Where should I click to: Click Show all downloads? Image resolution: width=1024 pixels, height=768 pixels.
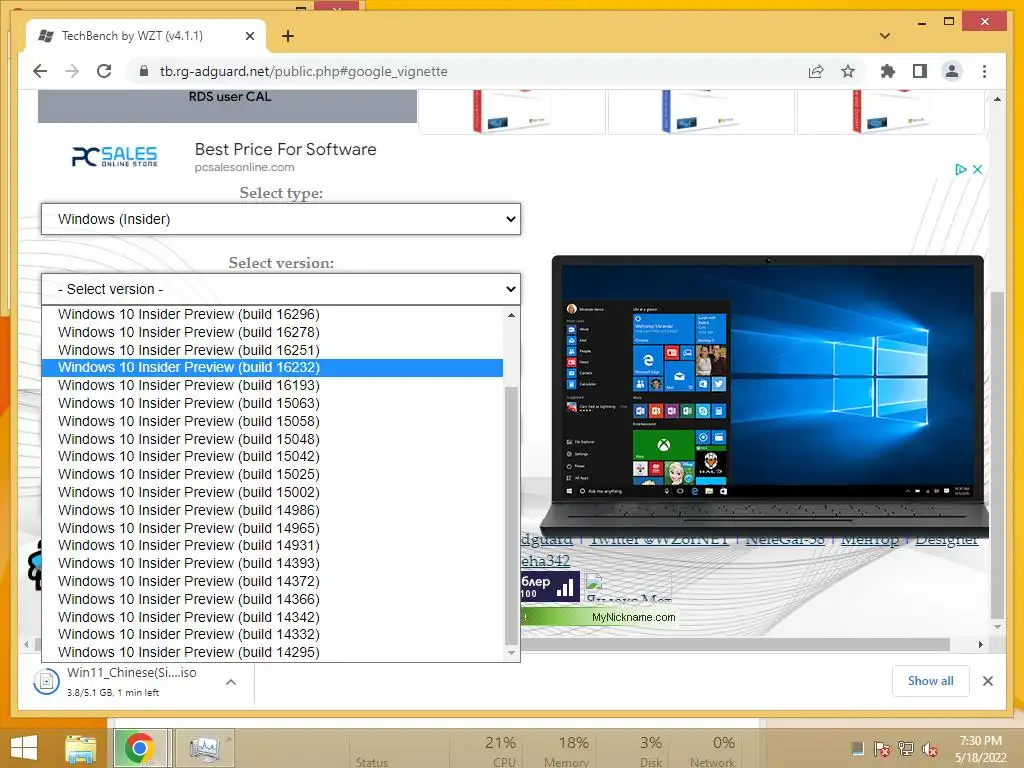click(x=930, y=681)
